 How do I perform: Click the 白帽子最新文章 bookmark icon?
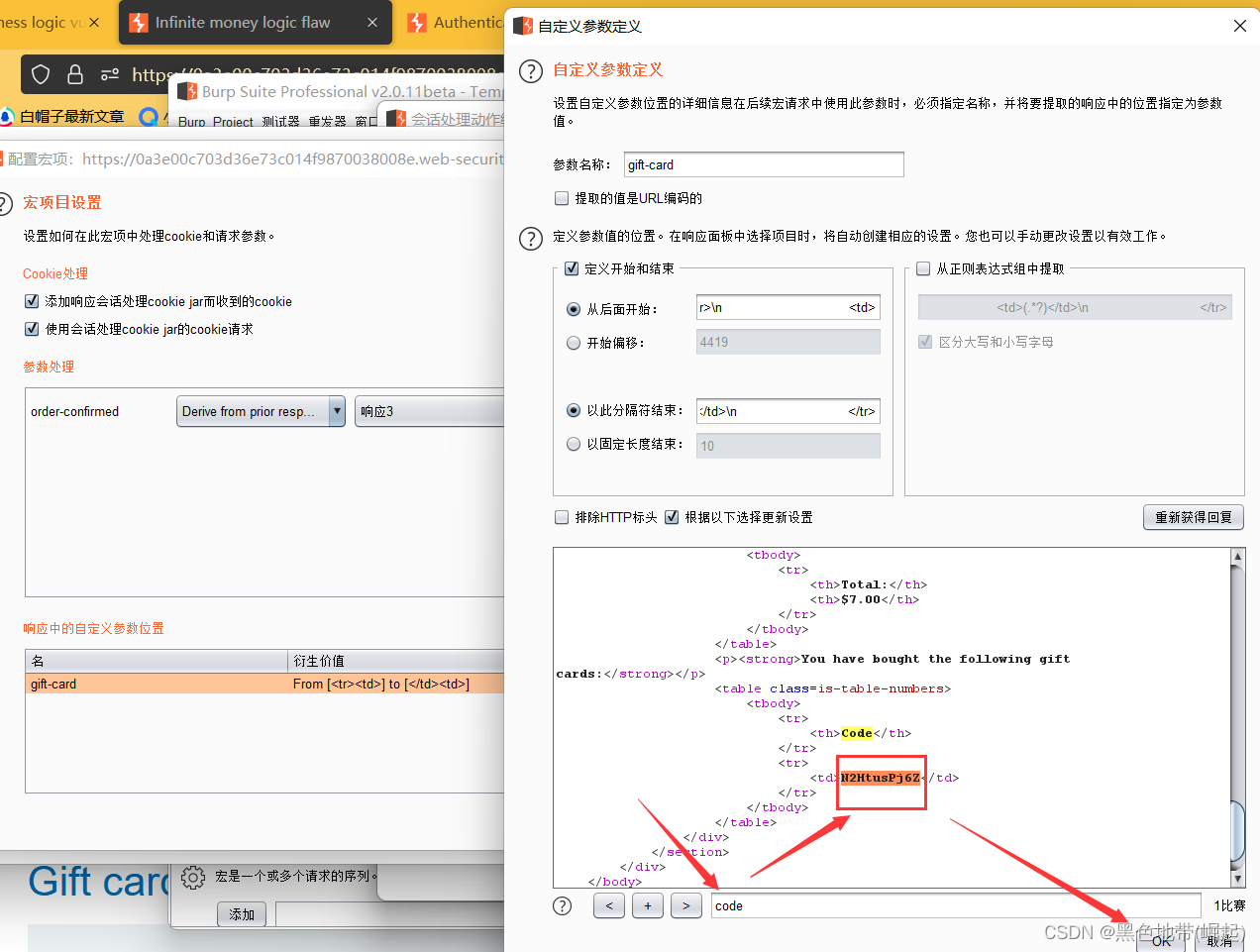coord(7,117)
